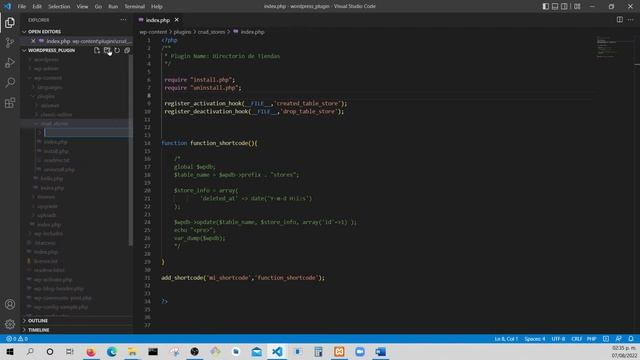
Task: Open the Run and Debug view
Action: point(10,63)
